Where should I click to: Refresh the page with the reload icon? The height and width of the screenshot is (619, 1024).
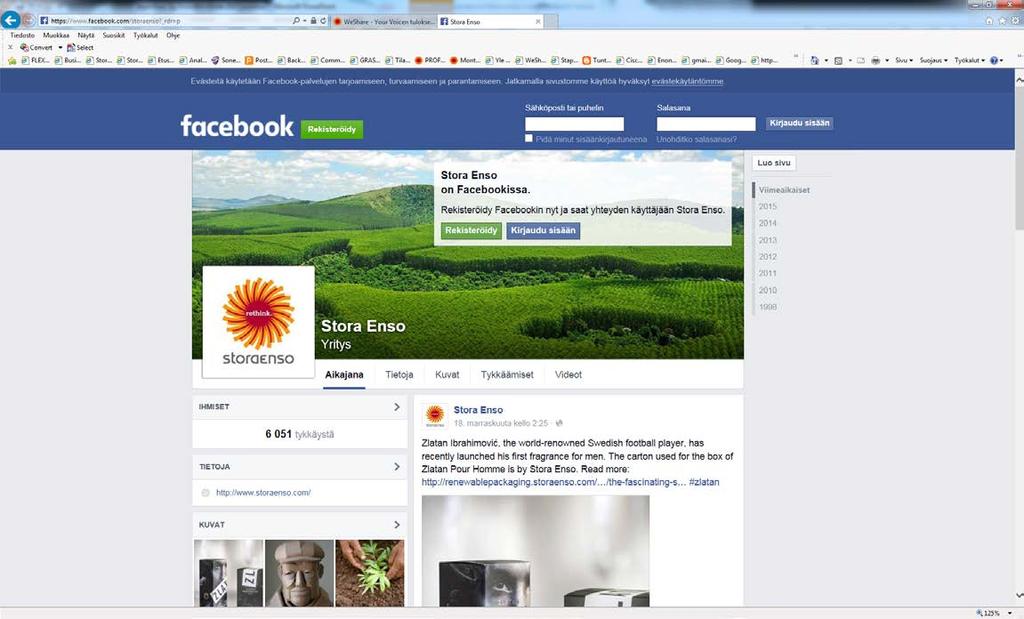click(323, 21)
